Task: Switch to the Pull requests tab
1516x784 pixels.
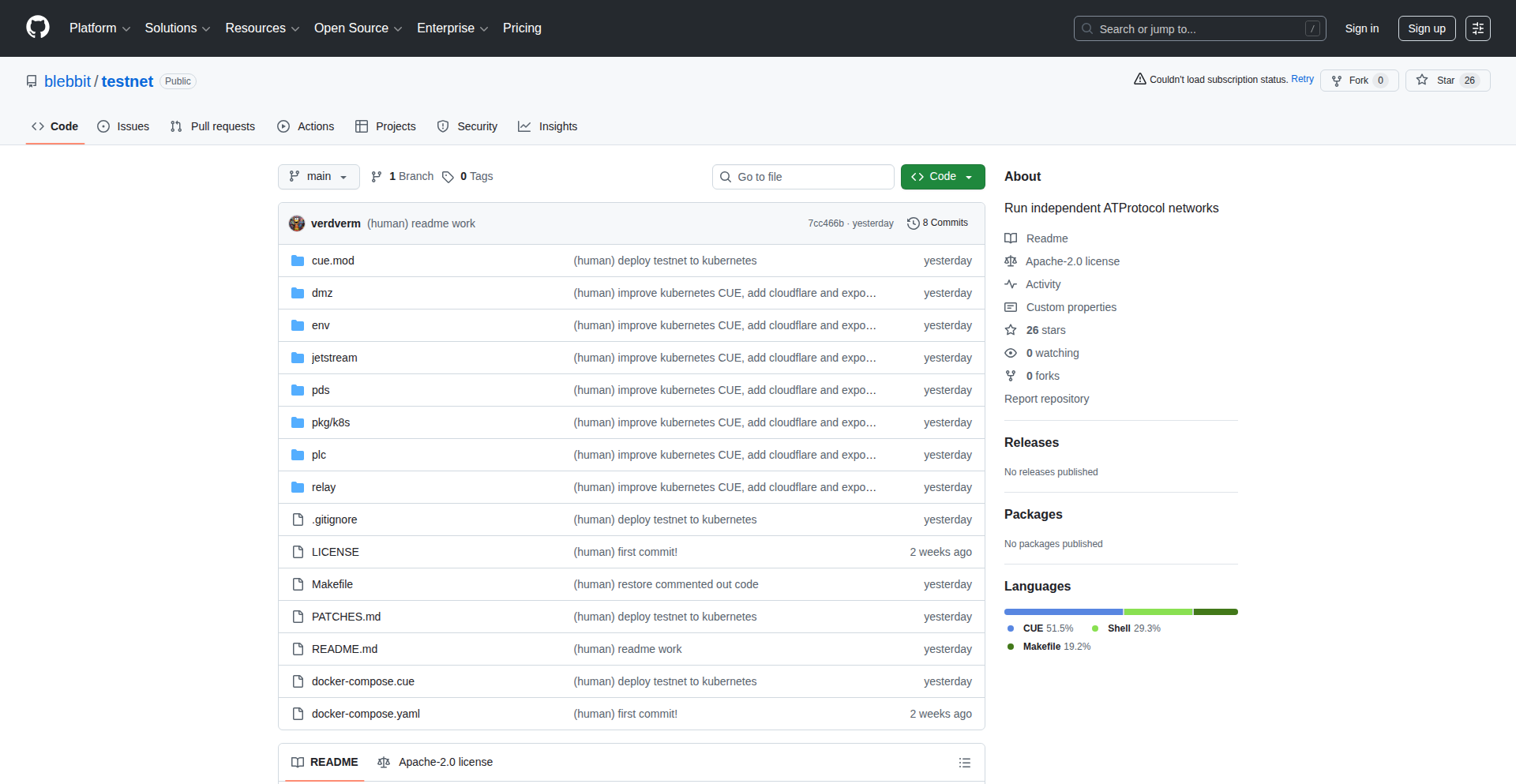Action: click(213, 126)
